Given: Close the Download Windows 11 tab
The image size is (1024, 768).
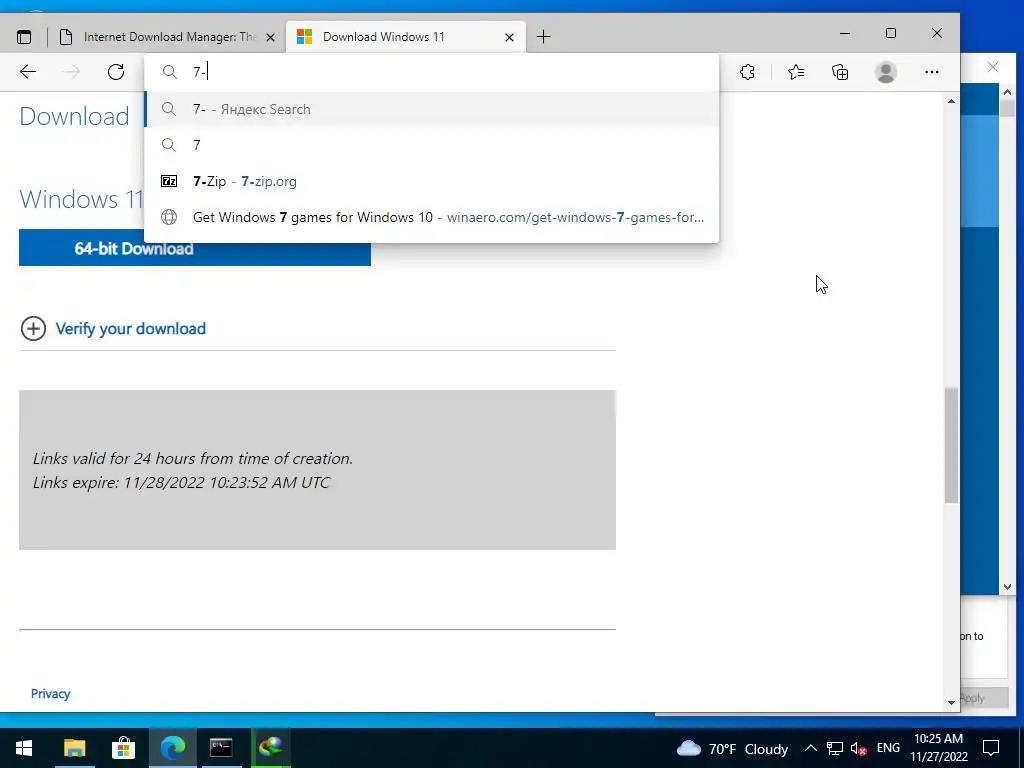Looking at the screenshot, I should (509, 38).
